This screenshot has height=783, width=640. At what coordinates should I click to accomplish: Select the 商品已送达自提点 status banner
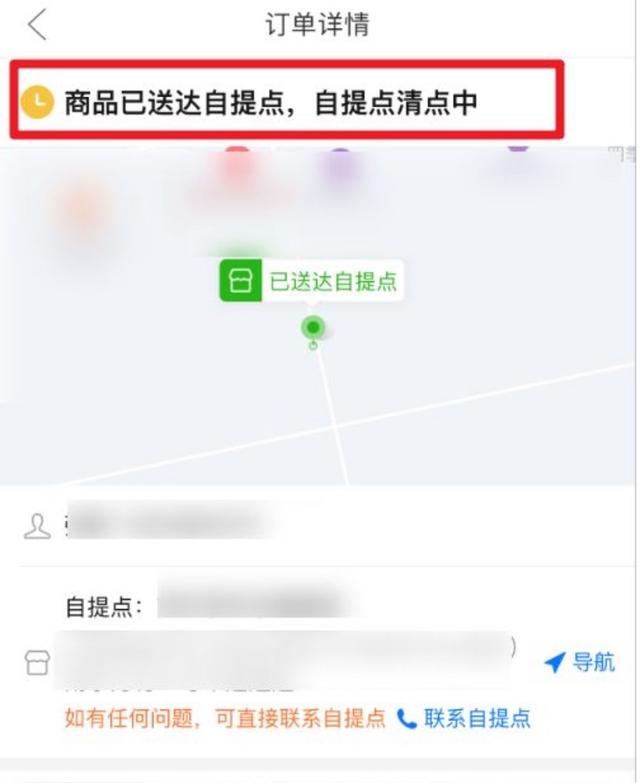(x=287, y=99)
